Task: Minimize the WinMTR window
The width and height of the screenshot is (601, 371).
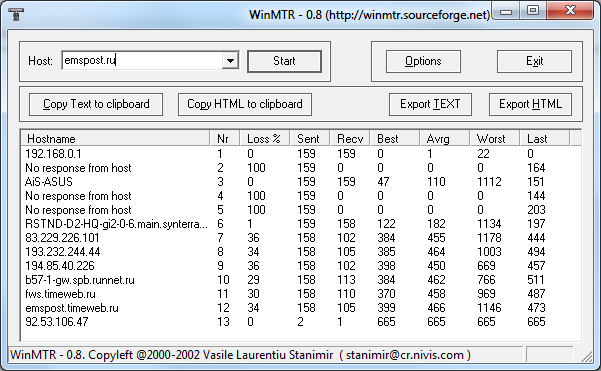Action: tap(506, 12)
